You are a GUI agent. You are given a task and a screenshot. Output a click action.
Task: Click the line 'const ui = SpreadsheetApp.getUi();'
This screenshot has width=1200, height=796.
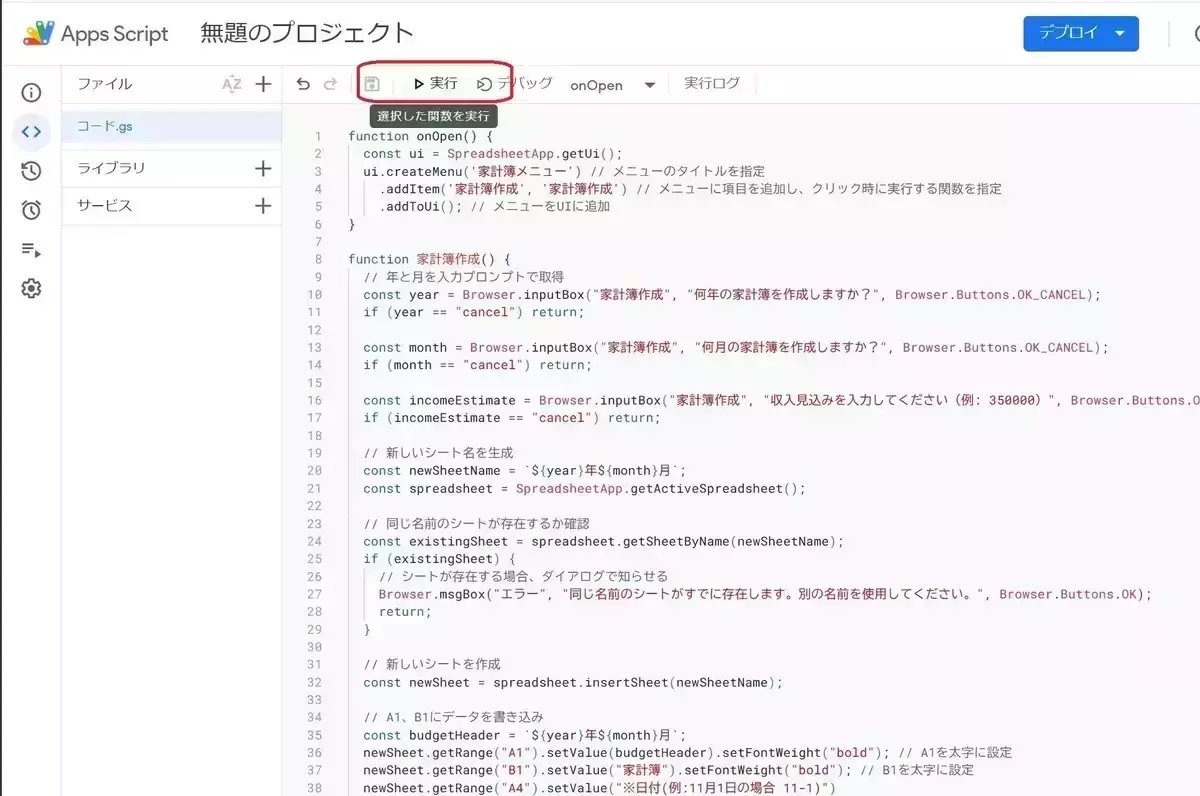493,154
